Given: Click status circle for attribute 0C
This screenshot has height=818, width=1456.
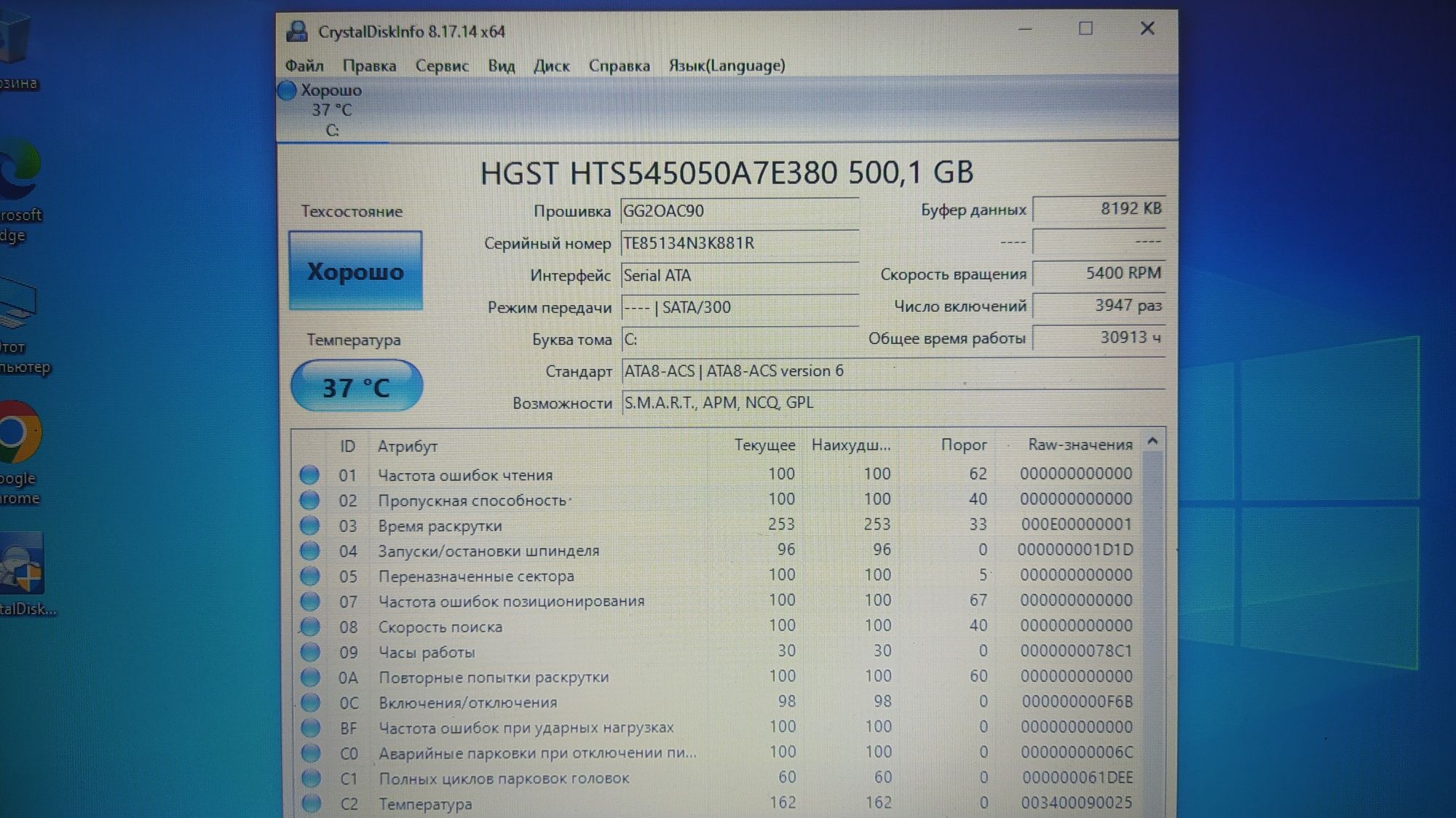Looking at the screenshot, I should tap(311, 702).
